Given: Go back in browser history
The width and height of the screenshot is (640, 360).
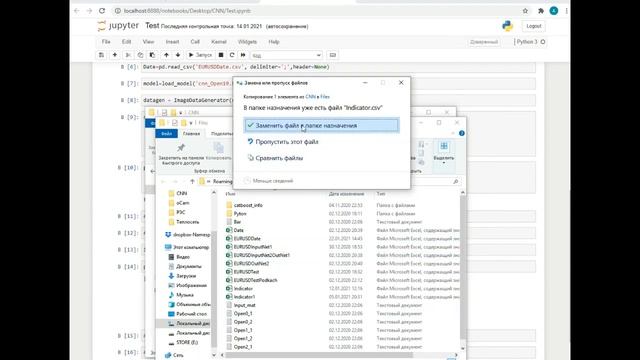Looking at the screenshot, I should (77, 11).
